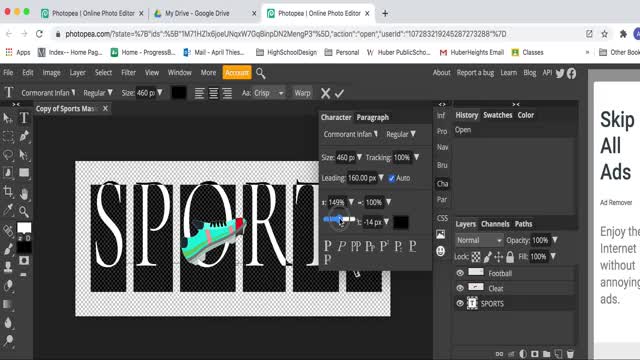Toggle Small Caps style

tap(370, 247)
